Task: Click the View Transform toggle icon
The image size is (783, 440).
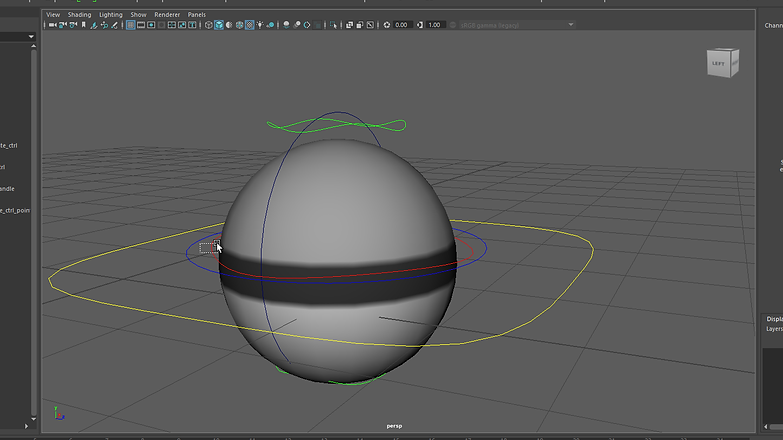Action: click(452, 25)
